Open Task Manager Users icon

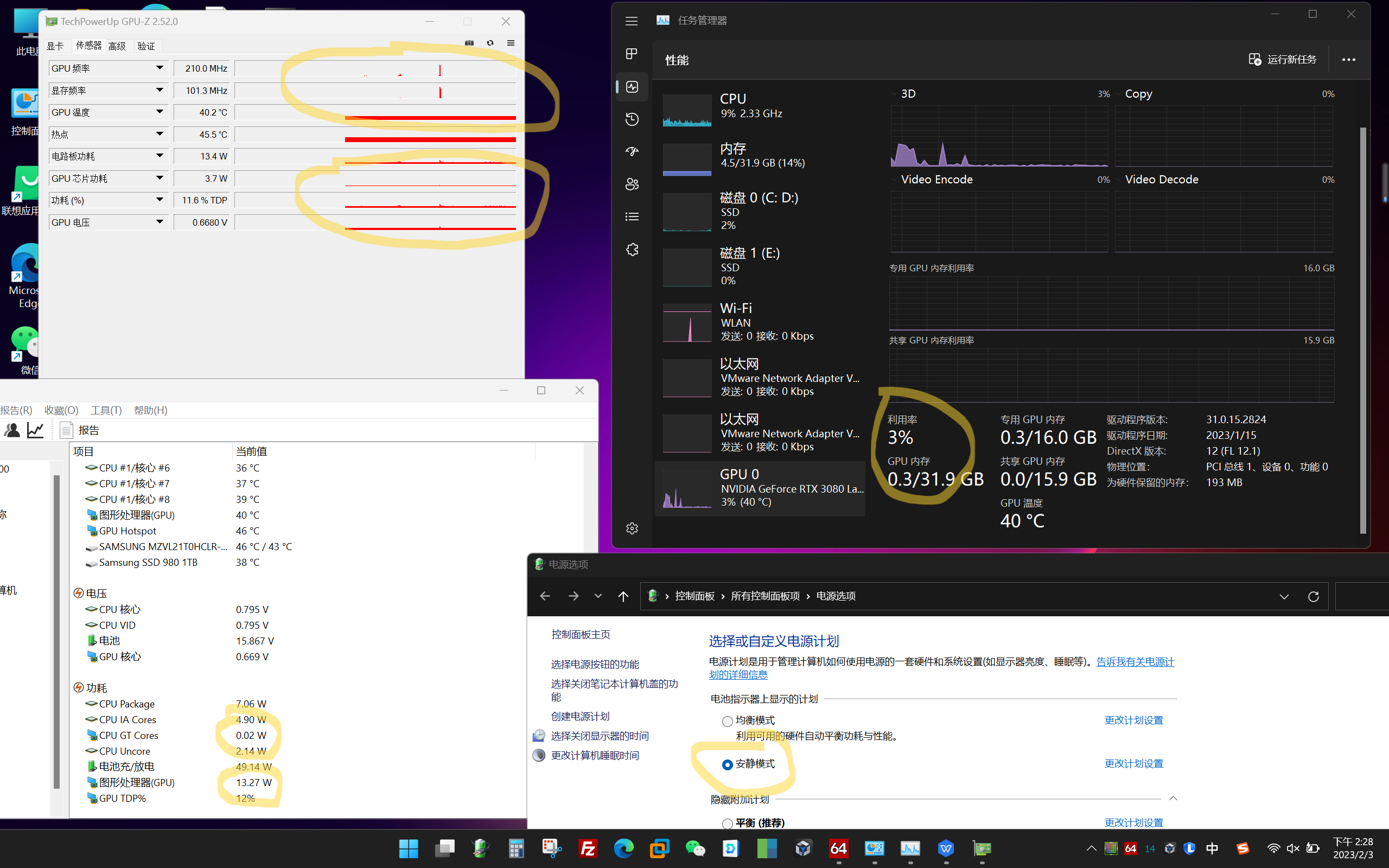point(632,184)
